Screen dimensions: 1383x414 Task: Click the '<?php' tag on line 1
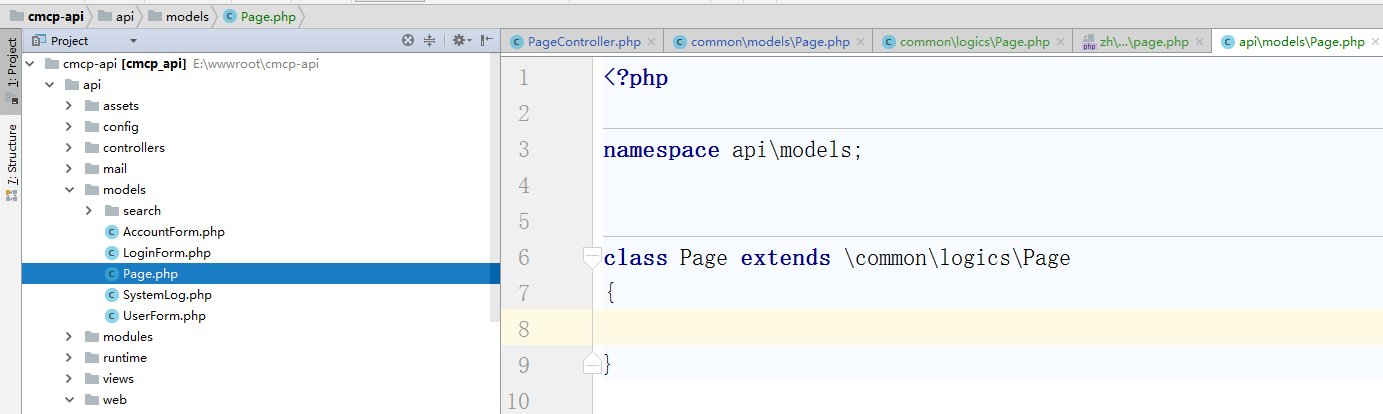coord(636,78)
